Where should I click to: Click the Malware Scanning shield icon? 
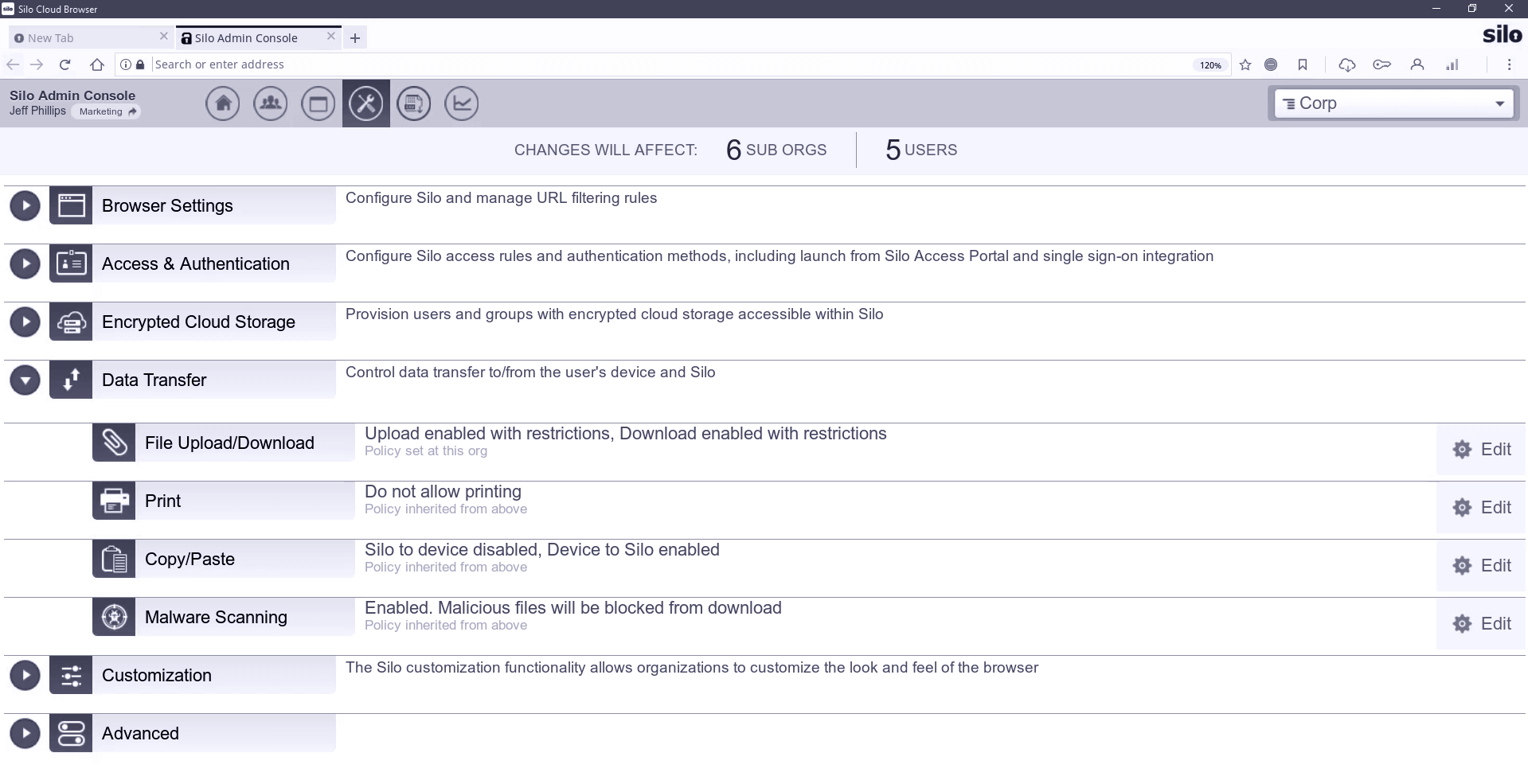click(x=114, y=617)
